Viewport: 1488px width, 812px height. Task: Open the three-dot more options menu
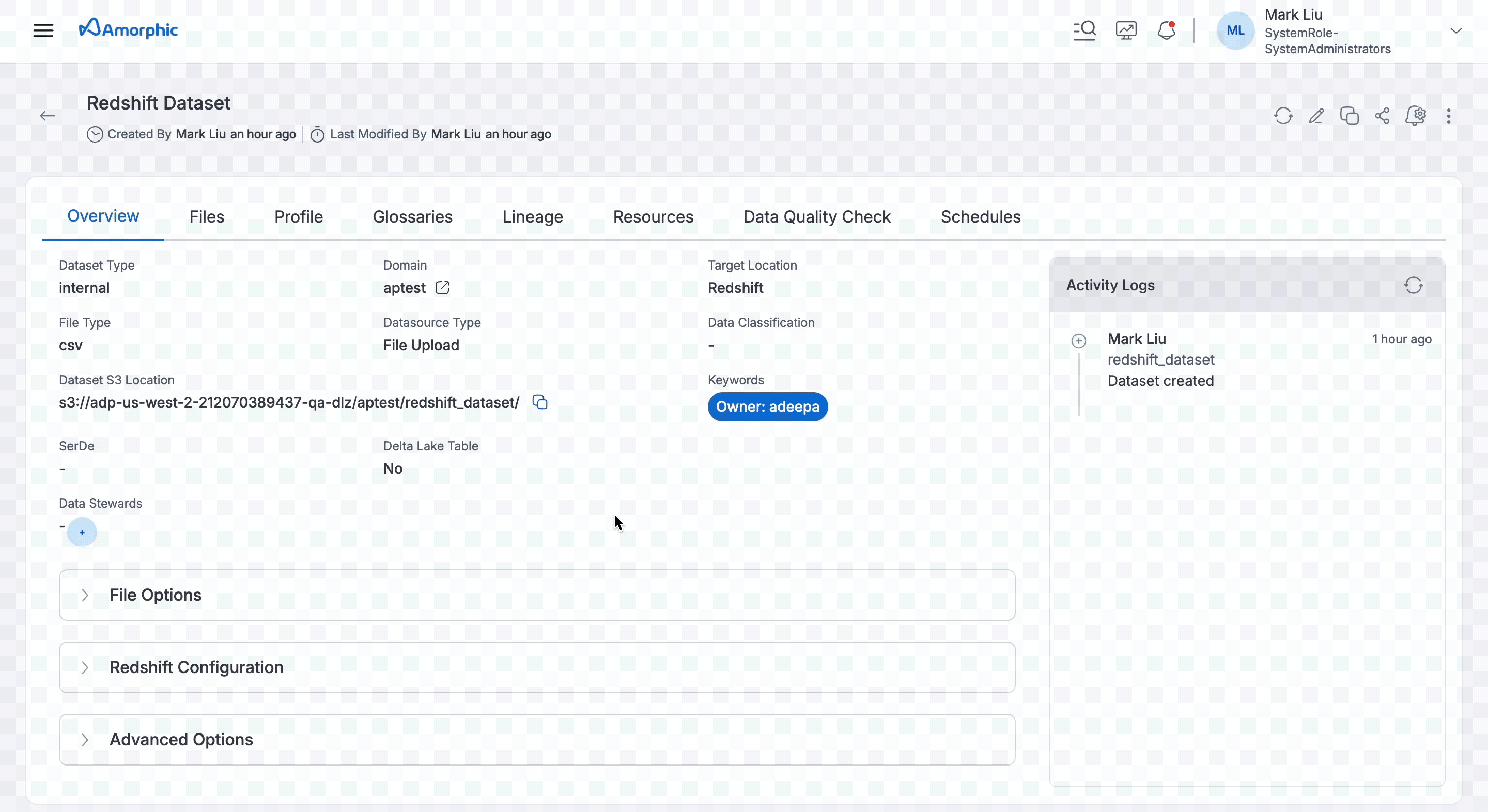[x=1448, y=116]
